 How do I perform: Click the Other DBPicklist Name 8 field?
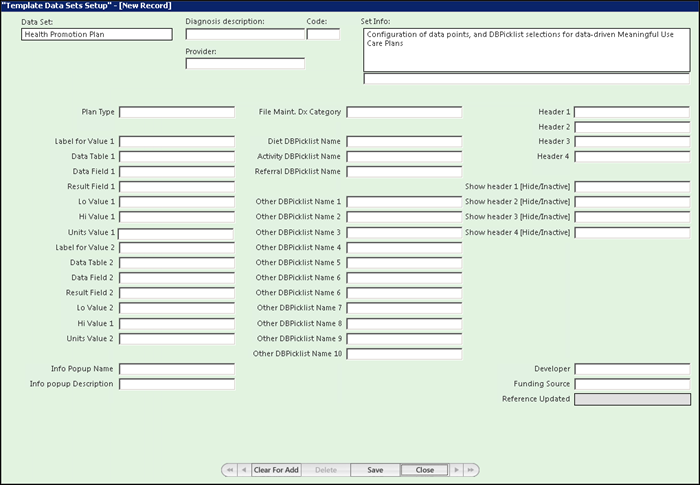coord(404,324)
